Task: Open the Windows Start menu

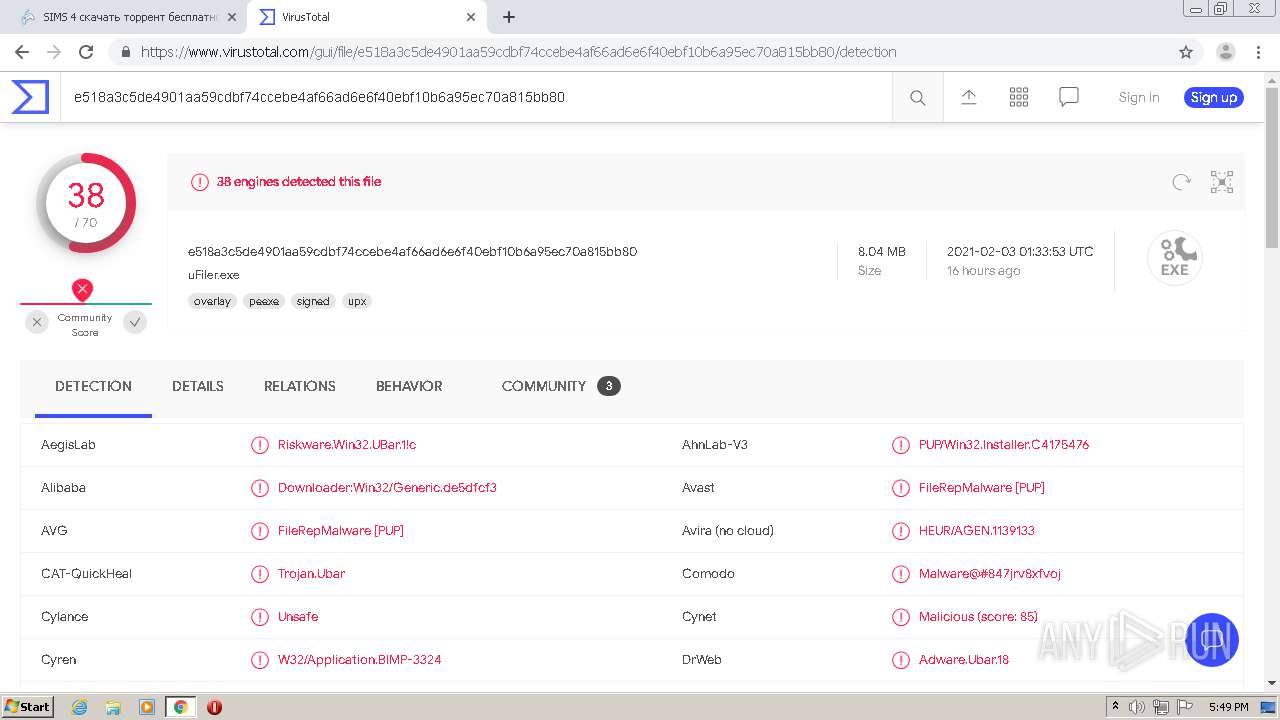Action: [x=27, y=707]
